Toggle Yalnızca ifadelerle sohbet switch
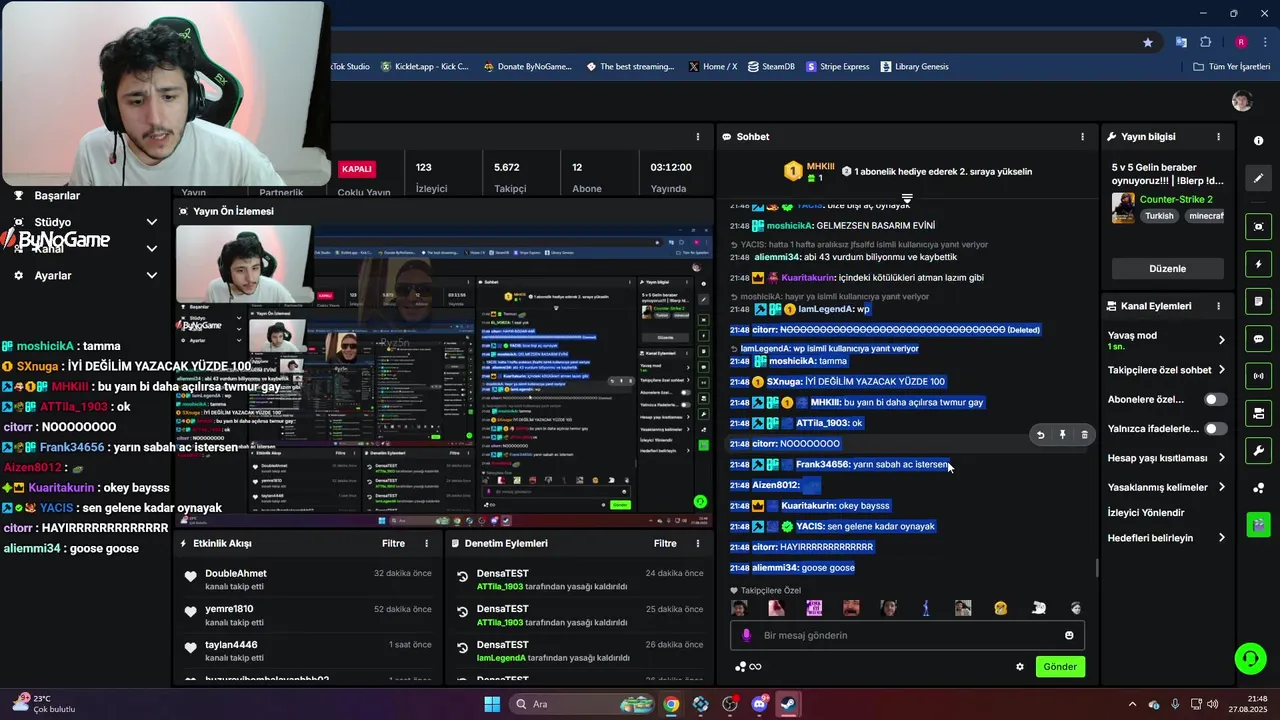Screen dimensions: 1280x720 (1215, 429)
